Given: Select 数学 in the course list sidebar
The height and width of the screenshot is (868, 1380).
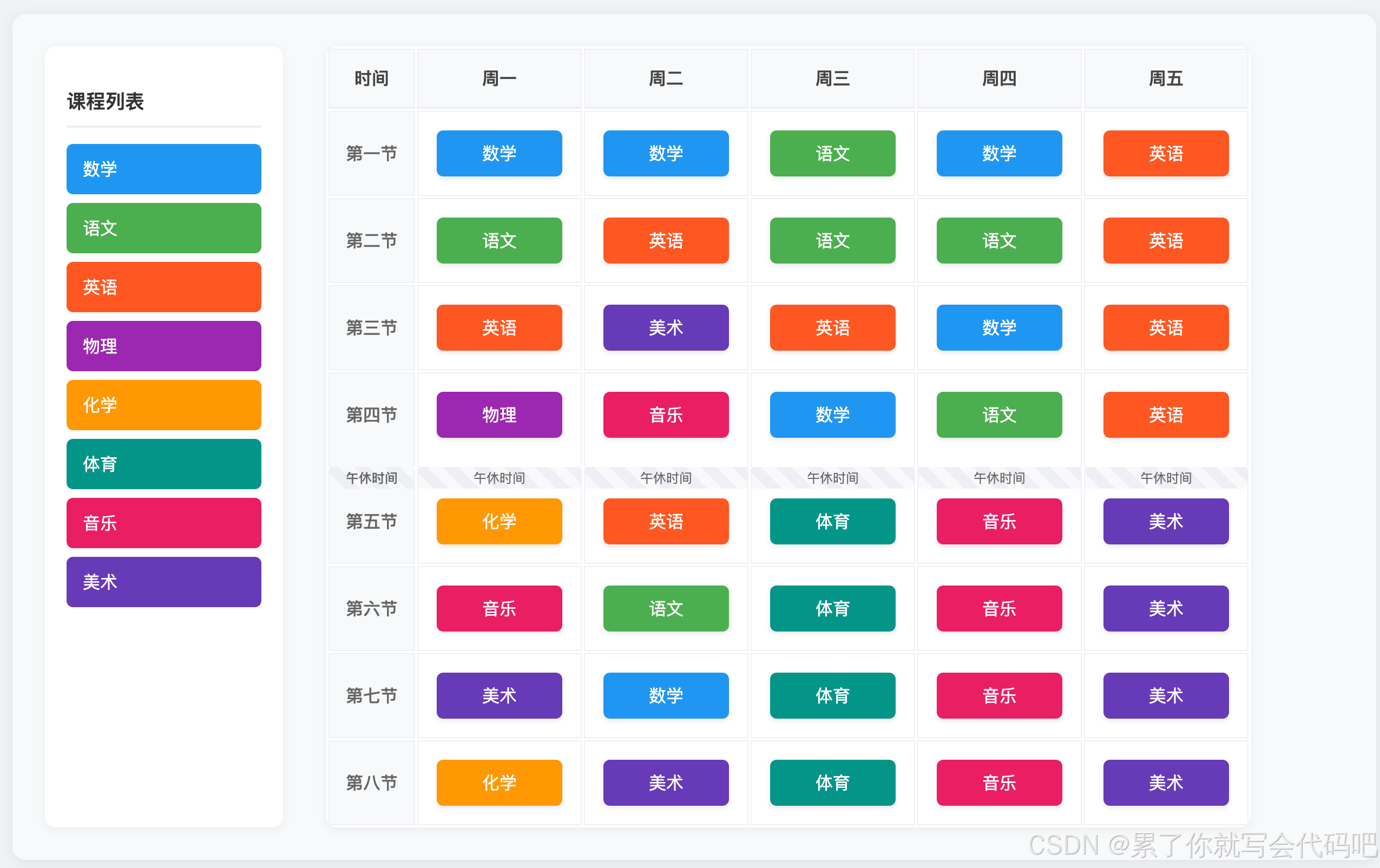Looking at the screenshot, I should tap(163, 169).
